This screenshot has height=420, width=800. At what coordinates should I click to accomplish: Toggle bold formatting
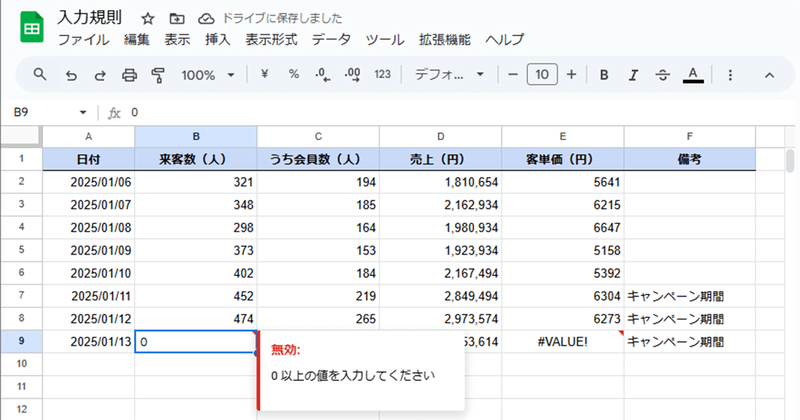point(604,75)
